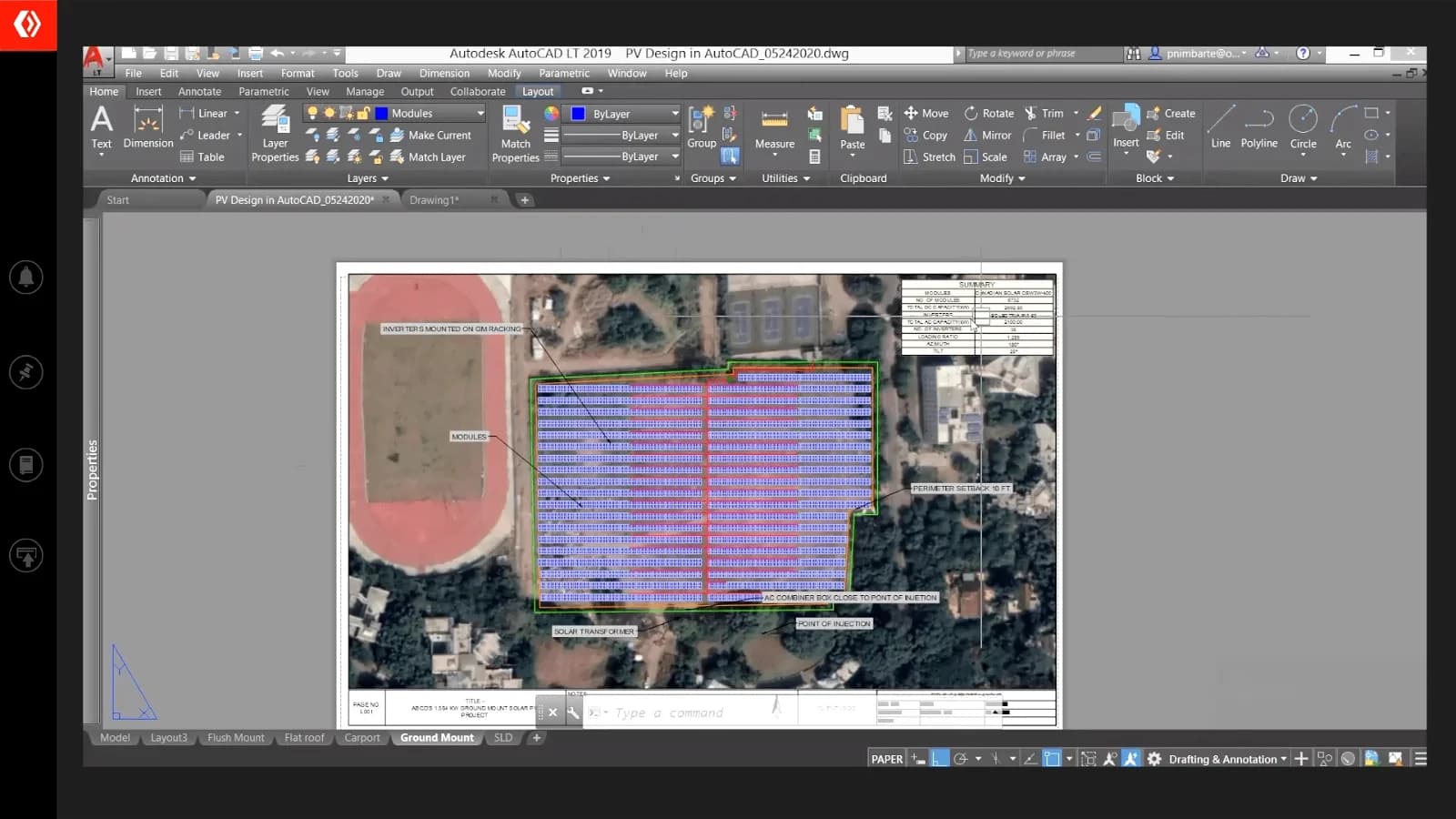Viewport: 1456px width, 819px height.
Task: Open the Format menu
Action: coord(298,74)
